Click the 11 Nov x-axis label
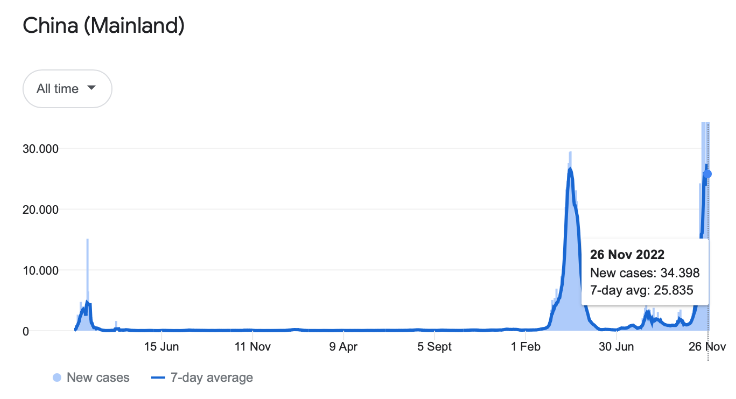The width and height of the screenshot is (736, 399). 253,347
